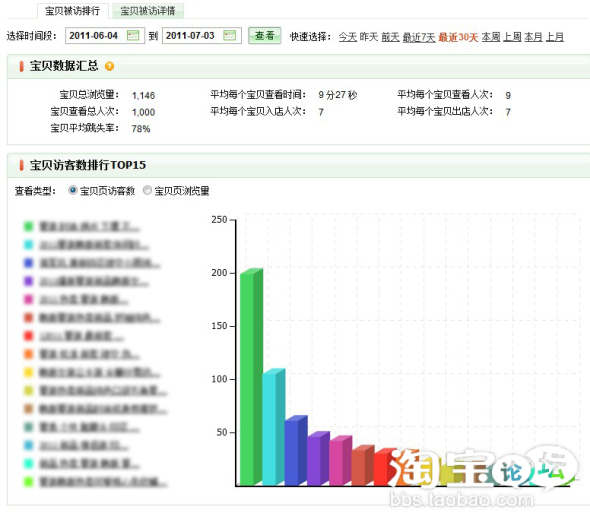Click the 宝贝总浏览量 value 1,146
Image resolution: width=590 pixels, height=513 pixels.
click(x=143, y=96)
